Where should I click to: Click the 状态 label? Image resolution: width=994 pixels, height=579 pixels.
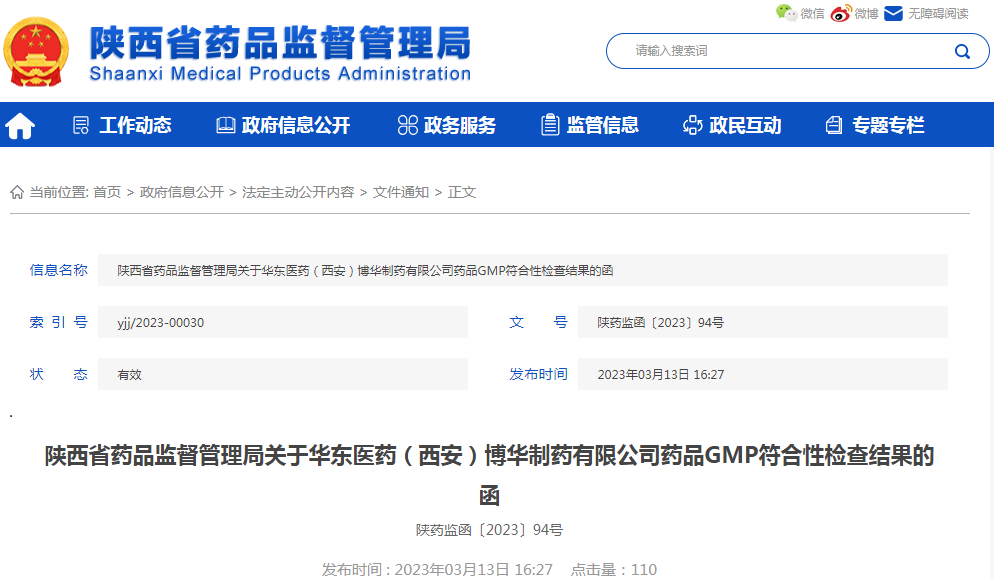[58, 374]
